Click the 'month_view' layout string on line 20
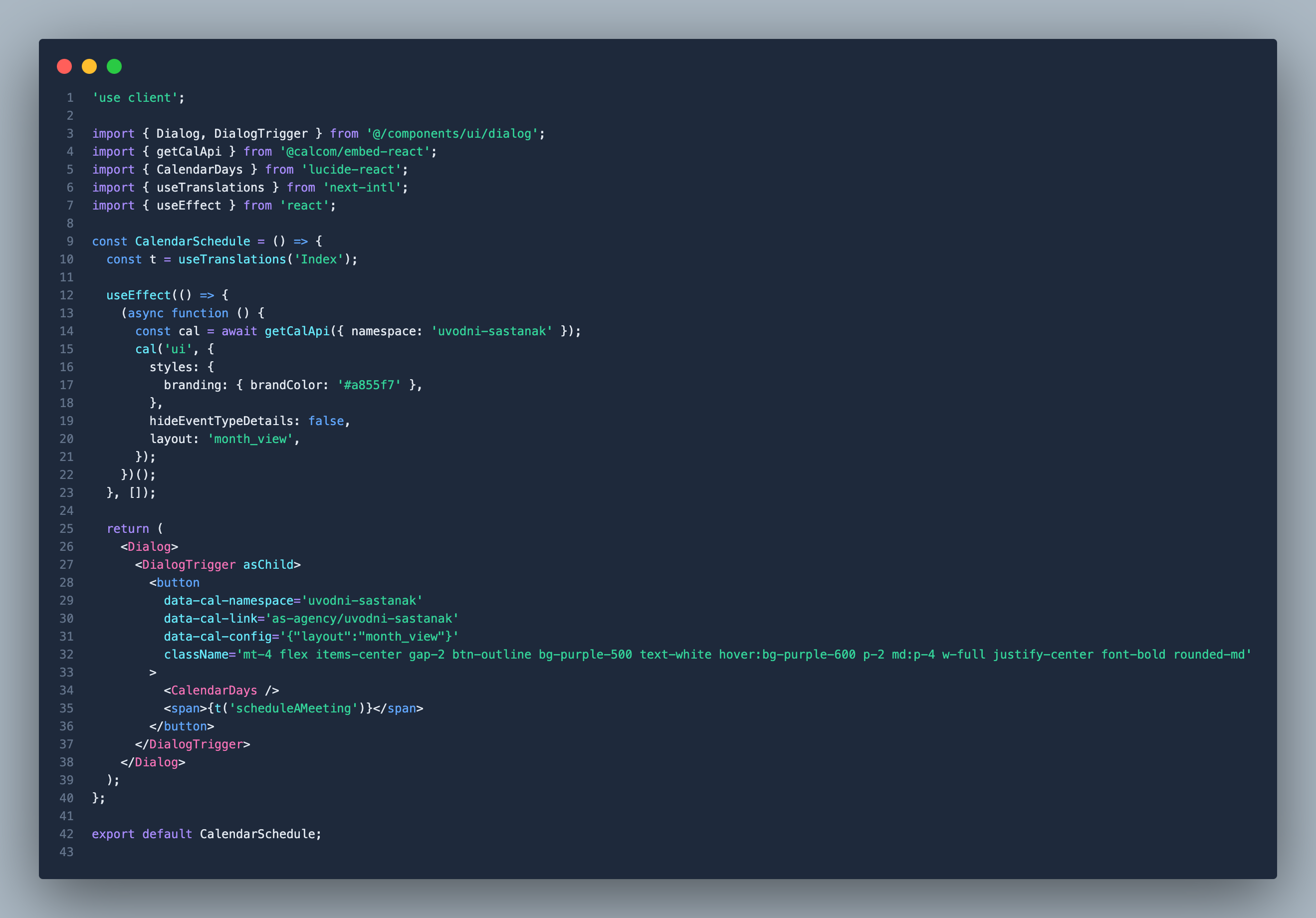Viewport: 1316px width, 918px height. (250, 439)
